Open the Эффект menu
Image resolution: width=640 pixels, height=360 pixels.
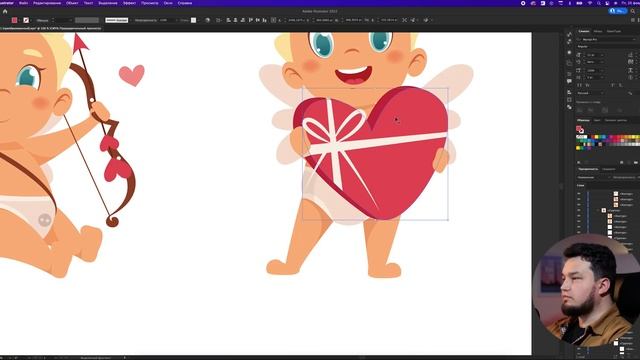click(x=129, y=3)
